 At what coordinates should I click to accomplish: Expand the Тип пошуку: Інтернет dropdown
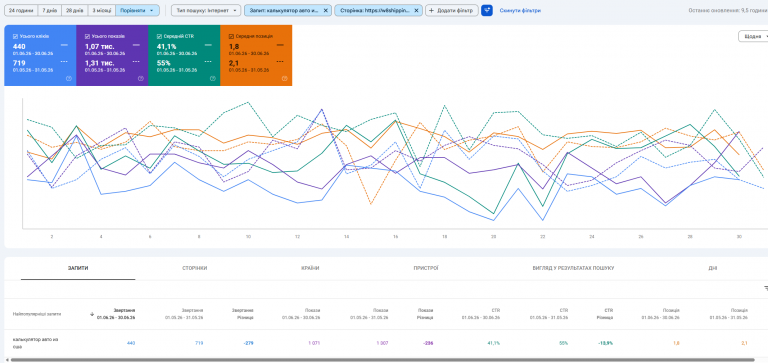click(x=206, y=10)
